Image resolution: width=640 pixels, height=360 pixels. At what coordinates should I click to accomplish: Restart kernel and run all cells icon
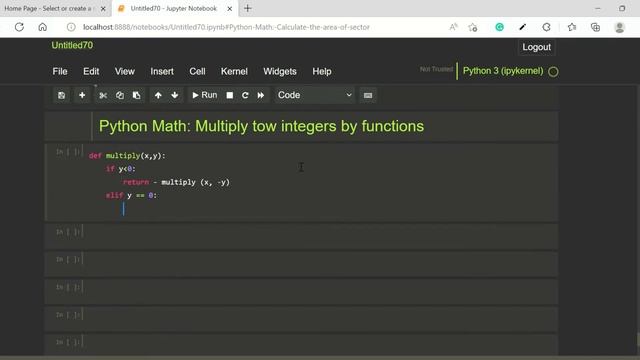click(261, 95)
